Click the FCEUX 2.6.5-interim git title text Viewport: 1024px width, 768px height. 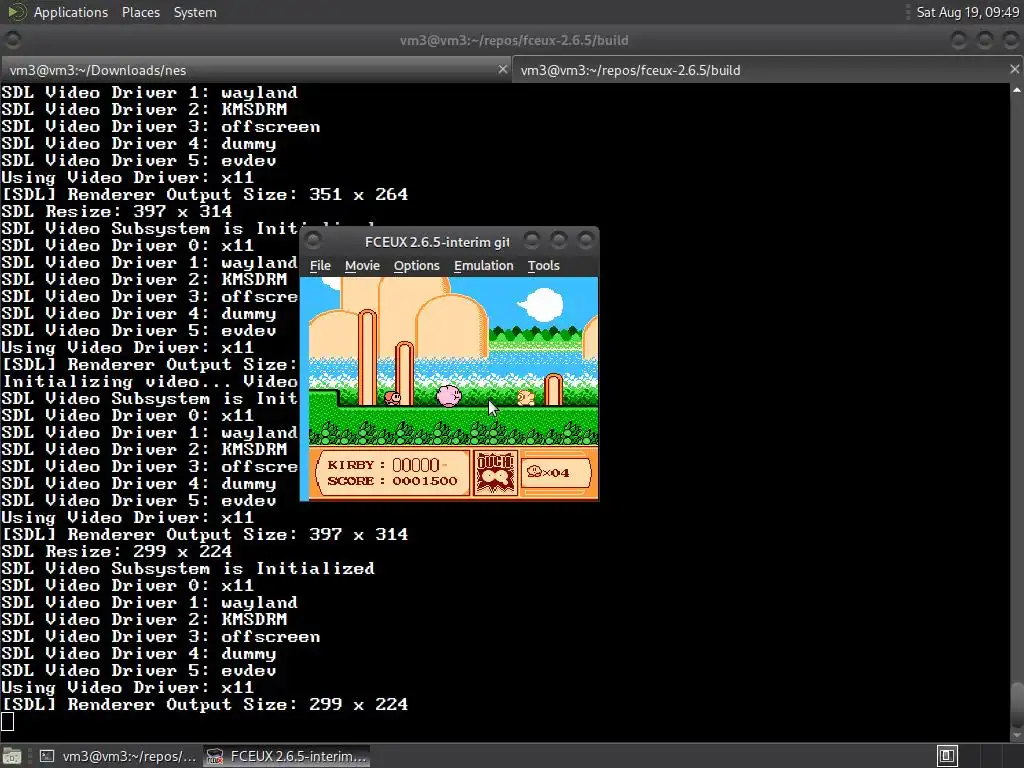coord(437,242)
